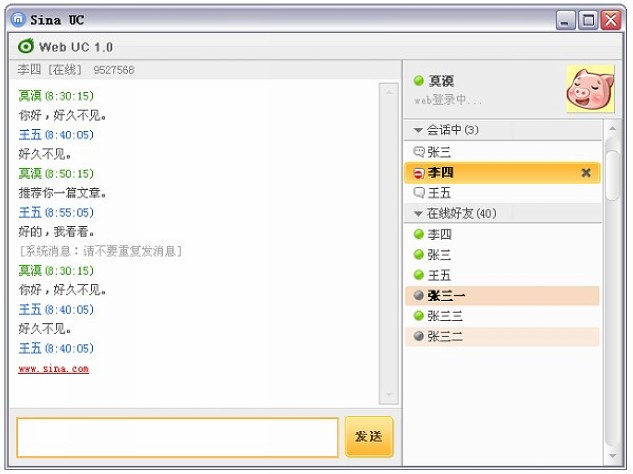633x474 pixels.
Task: Click the contact list scrollbar thumb
Action: 613,175
